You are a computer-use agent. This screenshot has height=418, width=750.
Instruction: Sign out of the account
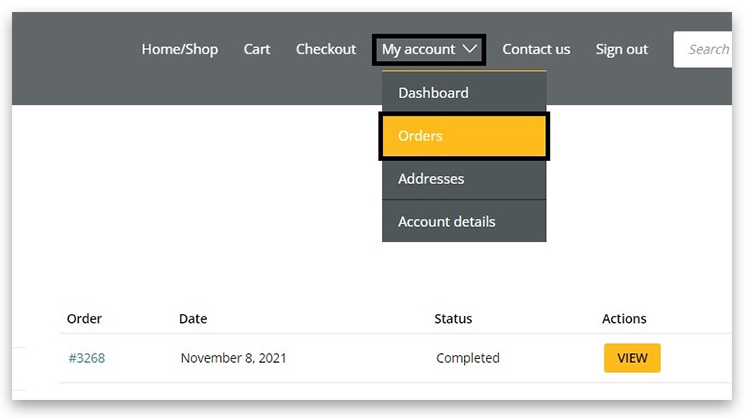pyautogui.click(x=621, y=49)
